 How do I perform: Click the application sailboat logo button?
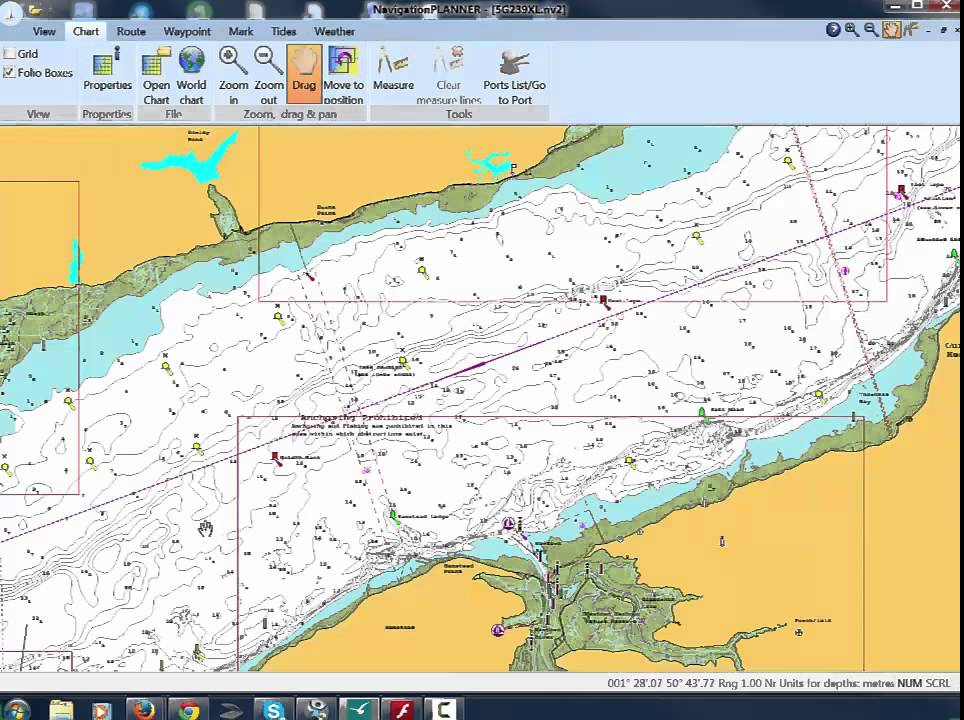(10, 14)
